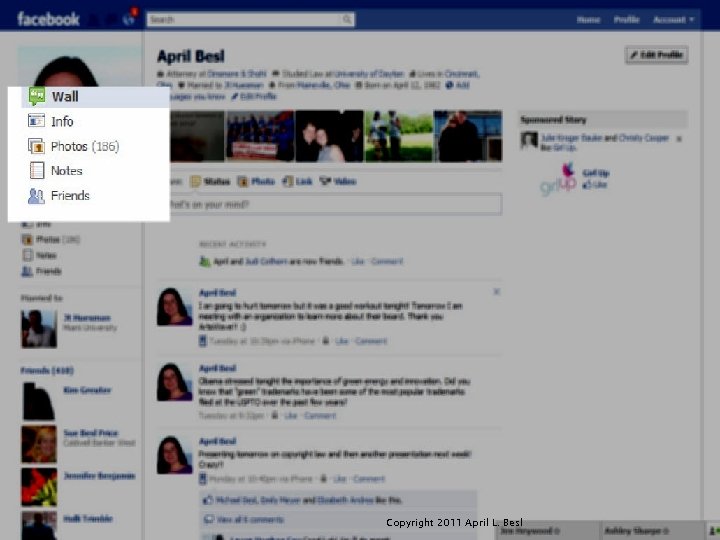Open Photos (186) in the magnified menu

[85, 146]
